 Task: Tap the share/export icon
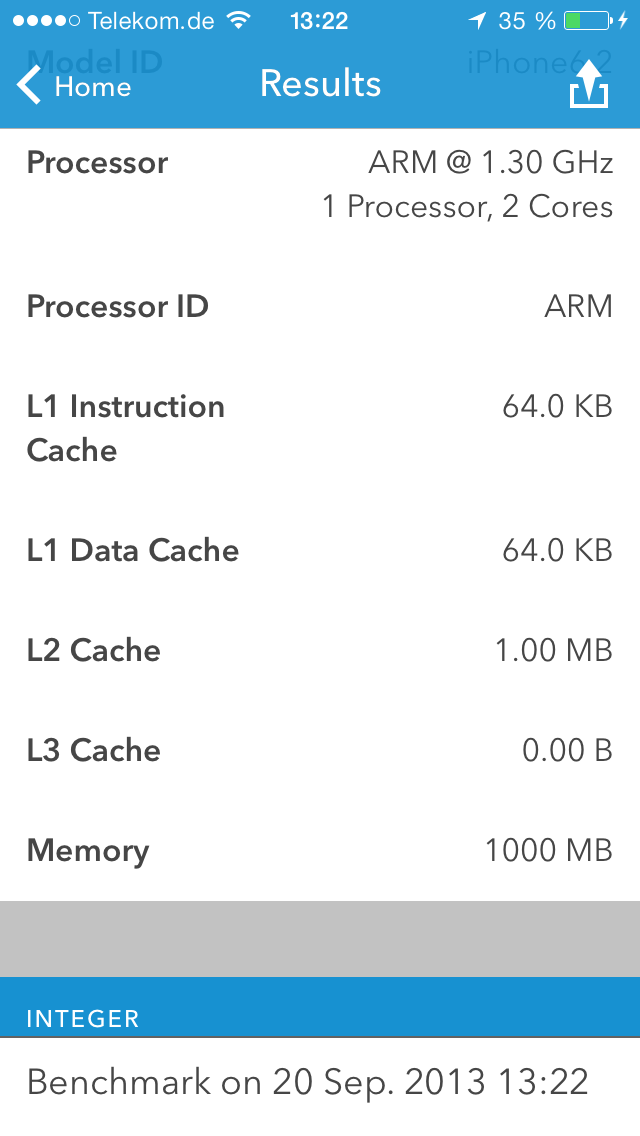click(589, 84)
